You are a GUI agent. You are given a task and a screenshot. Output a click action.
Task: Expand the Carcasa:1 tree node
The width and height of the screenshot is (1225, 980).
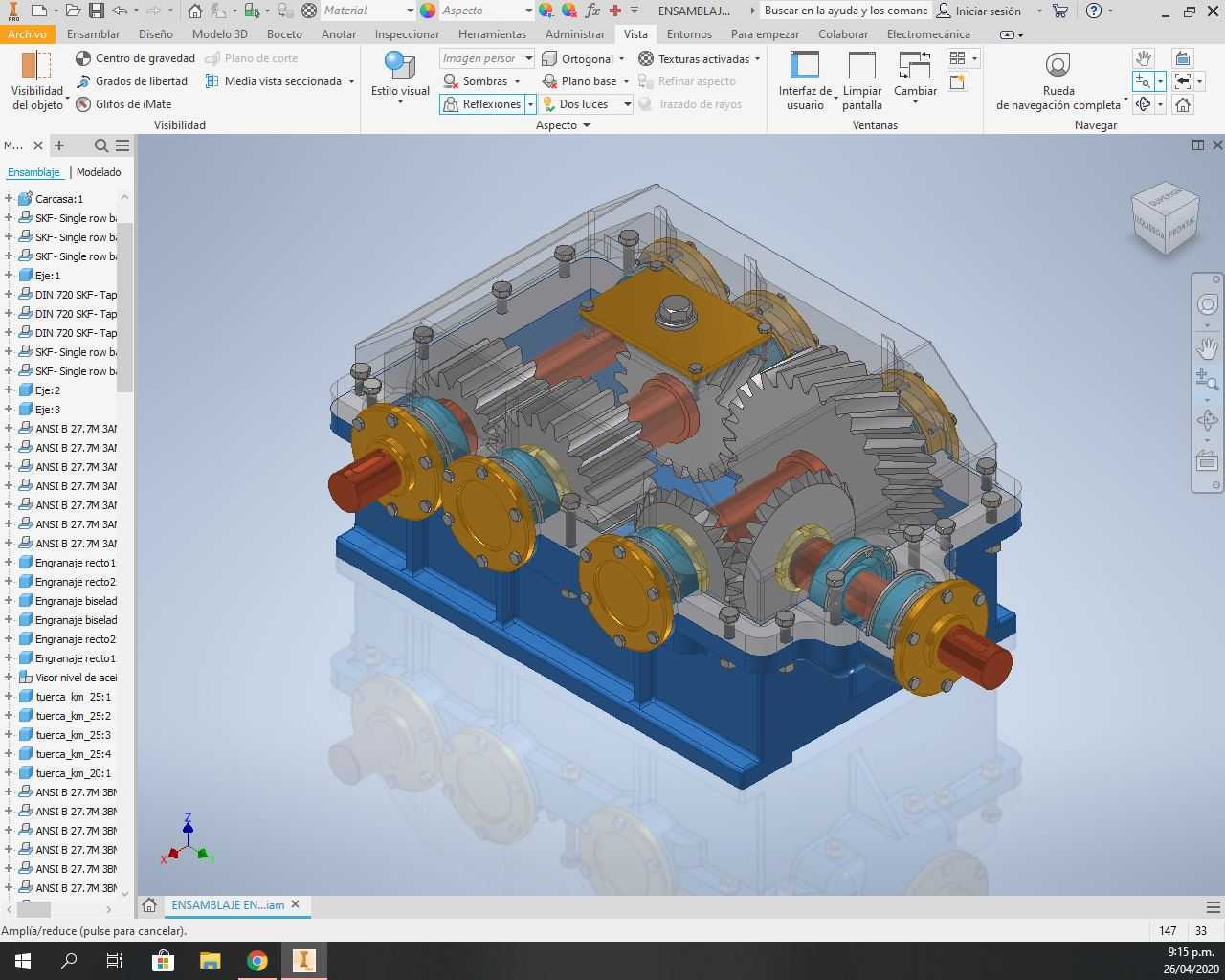tap(9, 199)
